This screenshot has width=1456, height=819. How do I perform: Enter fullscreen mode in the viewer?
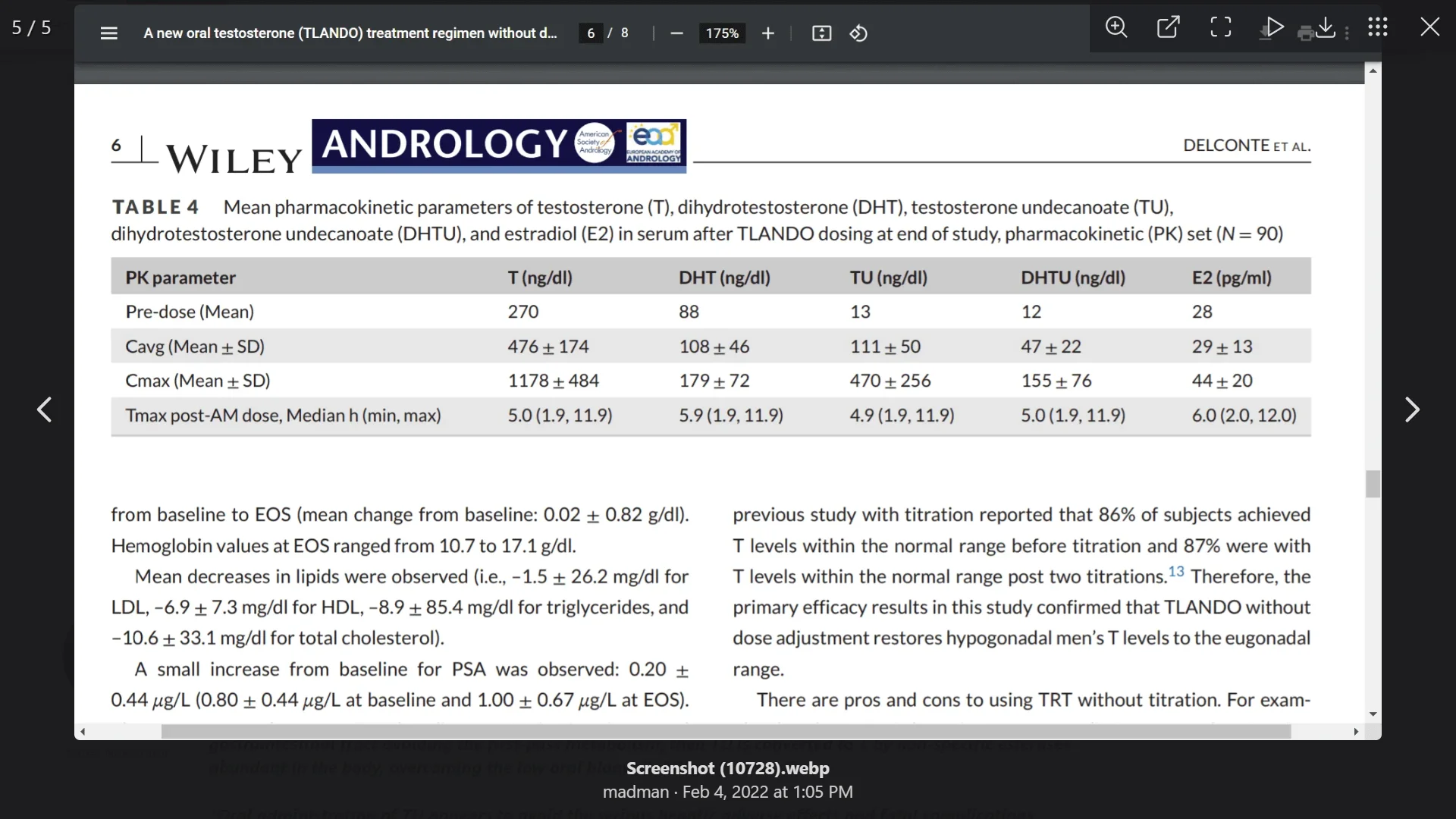pos(1220,27)
